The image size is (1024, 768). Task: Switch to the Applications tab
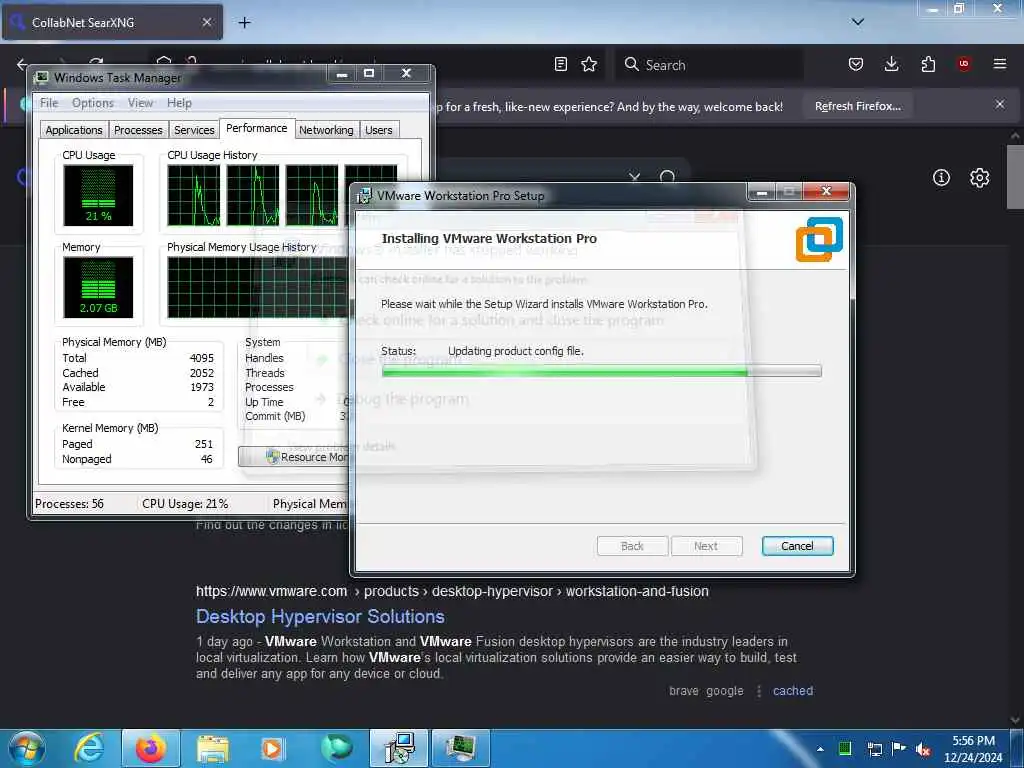tap(74, 130)
